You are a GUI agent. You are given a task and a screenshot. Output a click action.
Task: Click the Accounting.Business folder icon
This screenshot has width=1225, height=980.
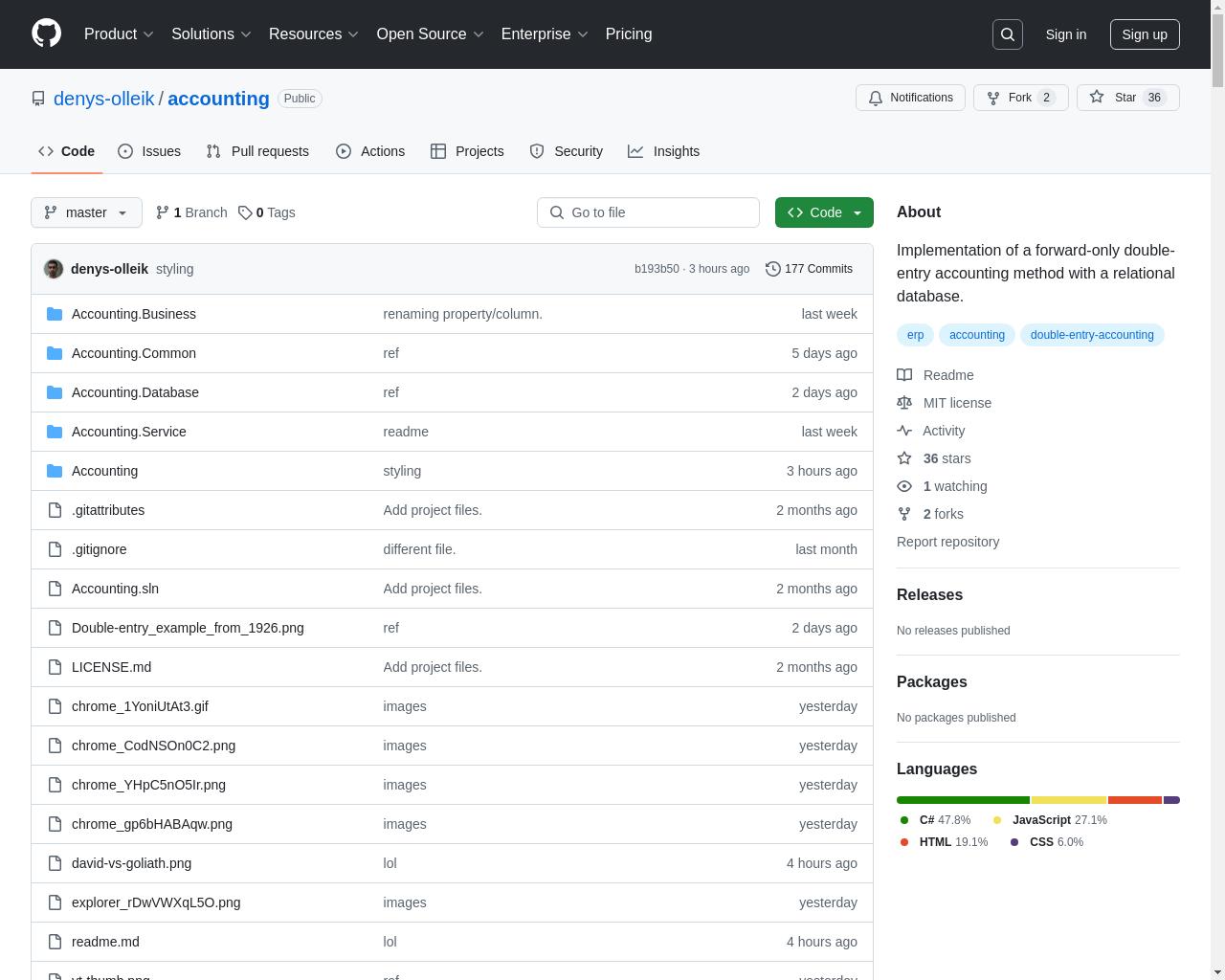(x=55, y=314)
